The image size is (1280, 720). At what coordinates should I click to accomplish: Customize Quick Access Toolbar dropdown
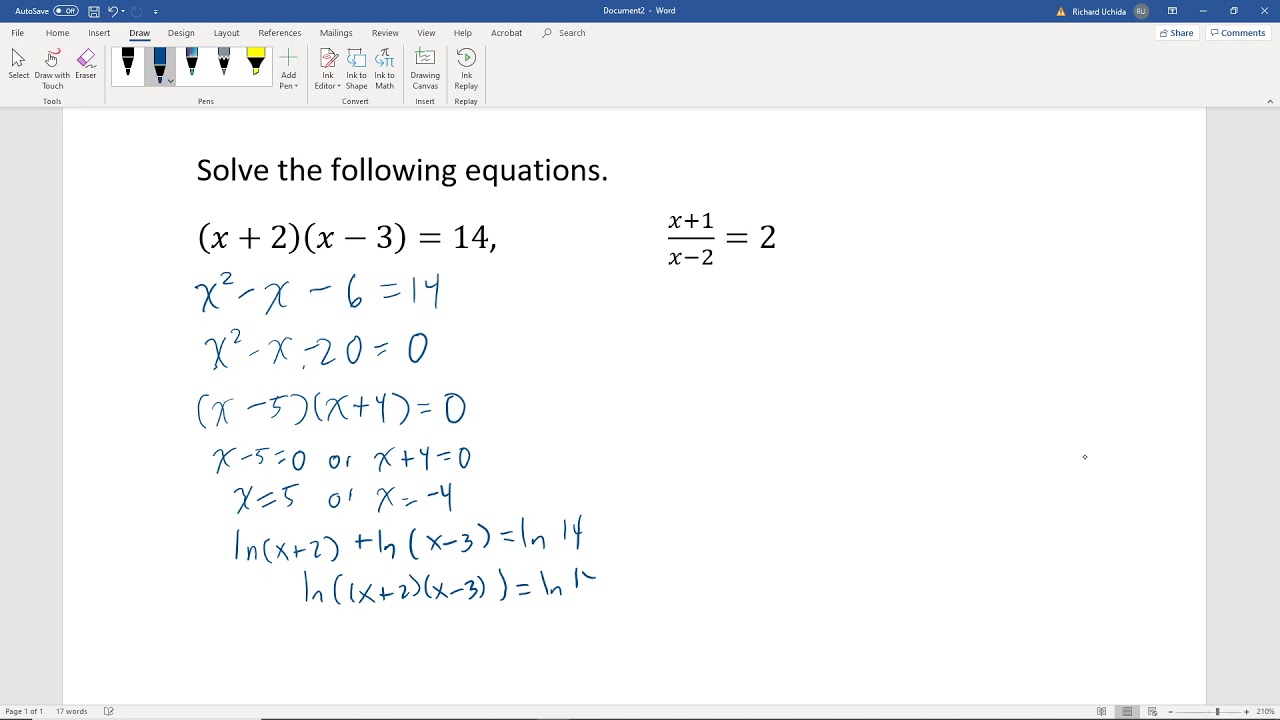pos(156,11)
